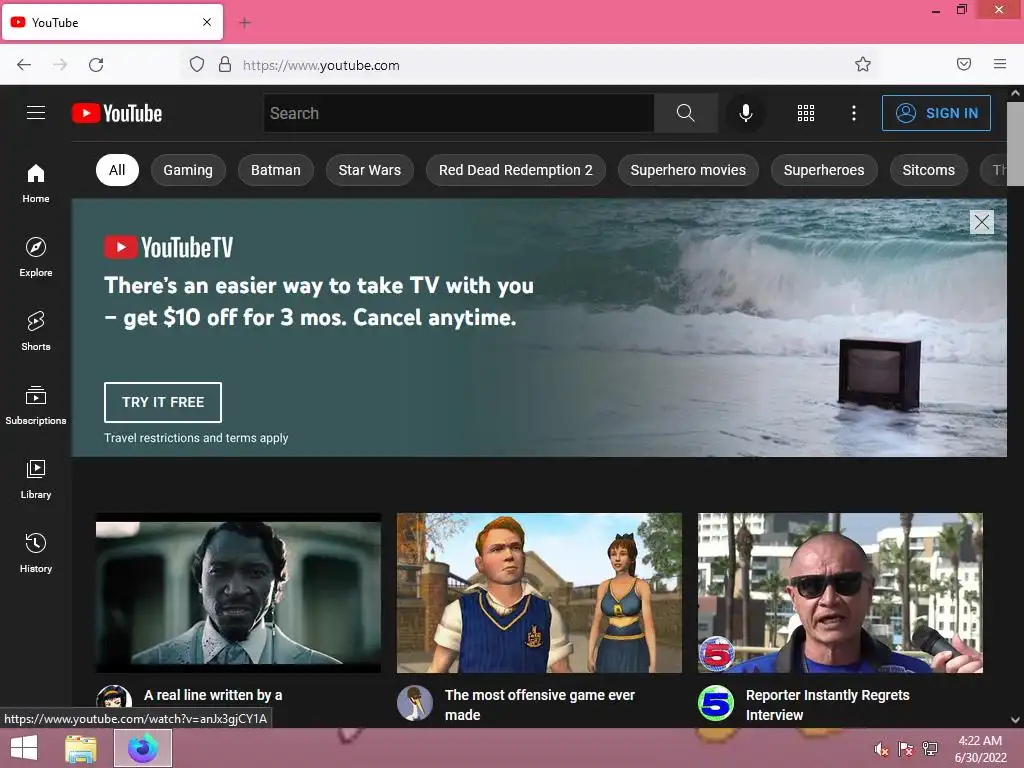Go to Home in the sidebar
The width and height of the screenshot is (1024, 768).
[36, 184]
